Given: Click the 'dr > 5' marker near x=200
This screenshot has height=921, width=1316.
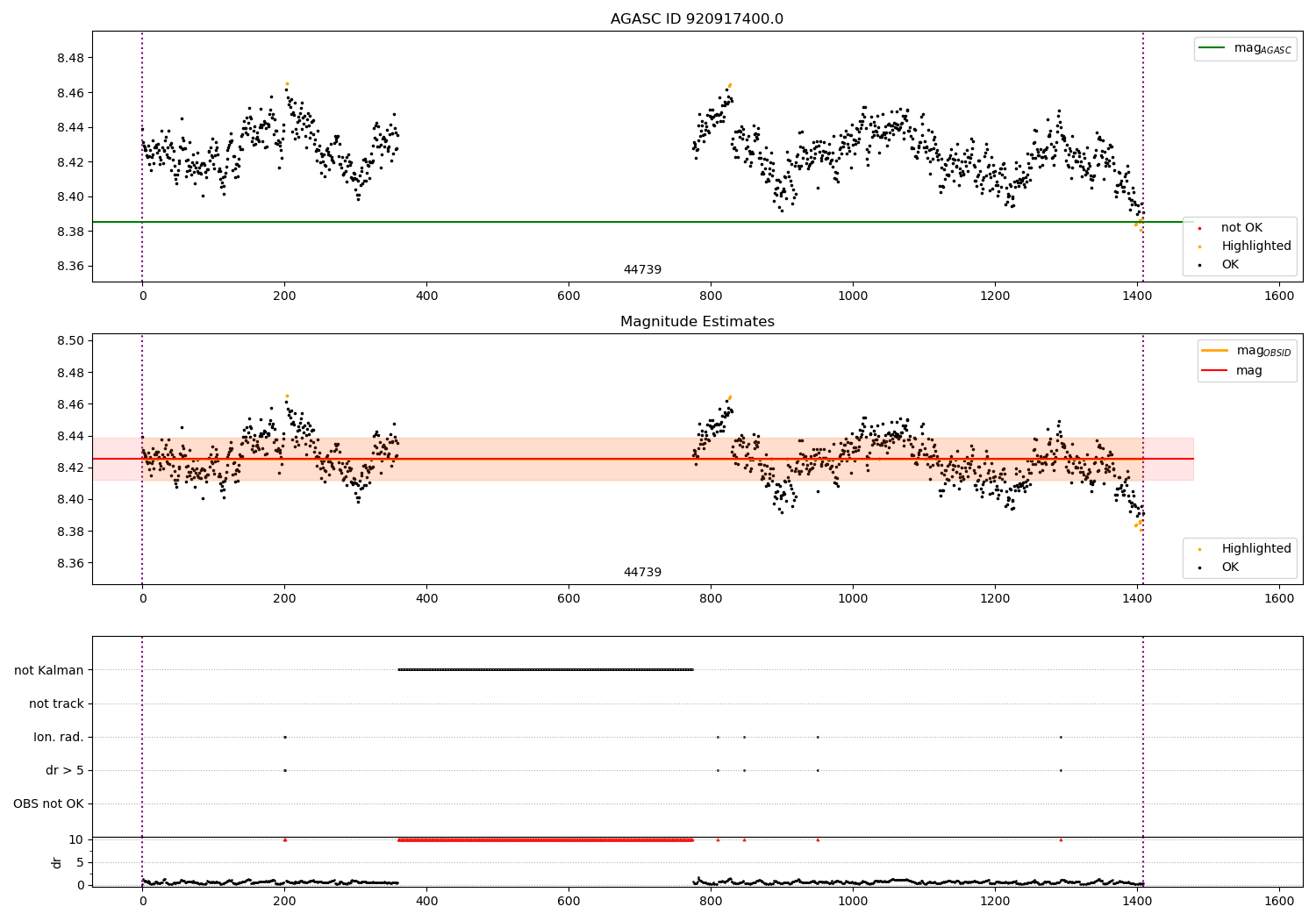Looking at the screenshot, I should (284, 770).
